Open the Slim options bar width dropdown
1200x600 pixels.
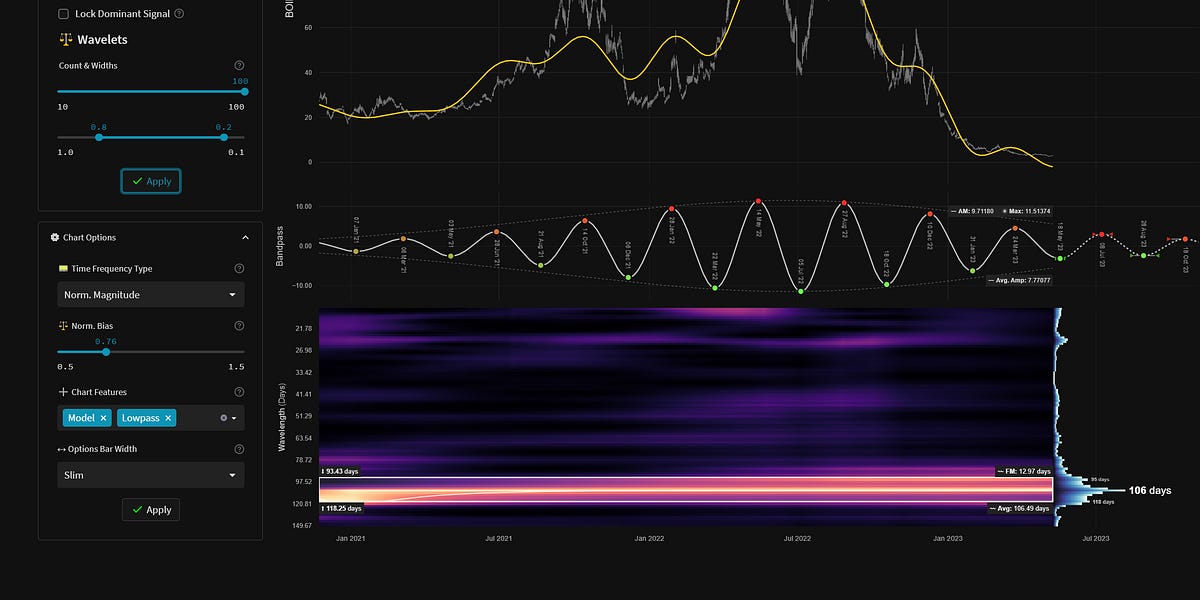pyautogui.click(x=150, y=475)
